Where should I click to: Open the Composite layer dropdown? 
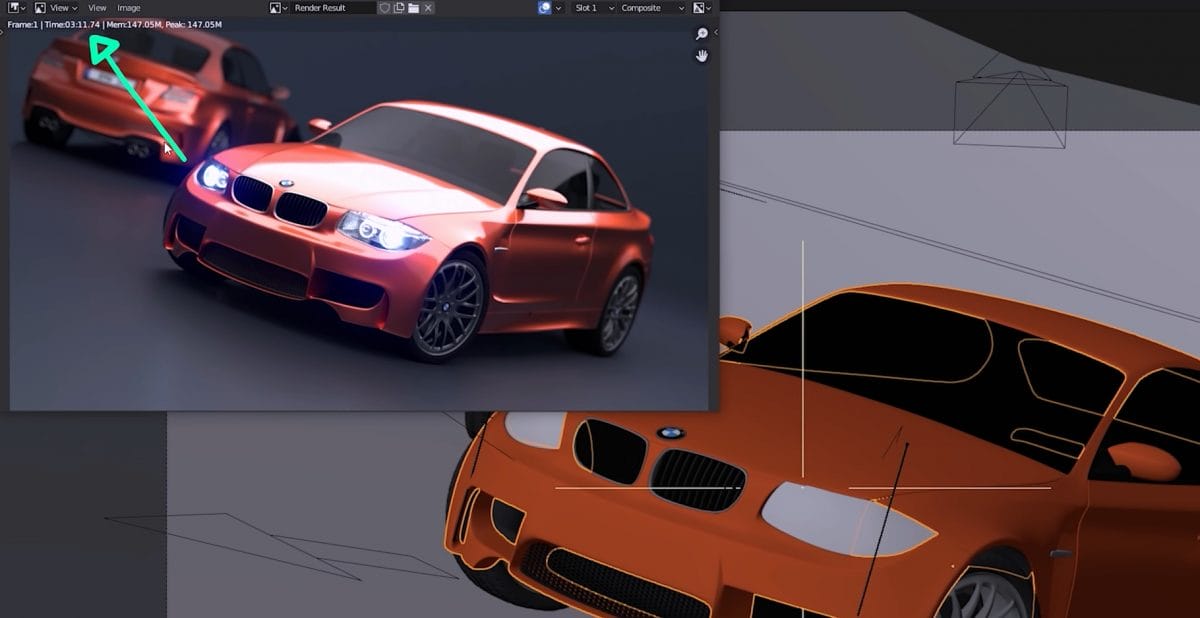tap(652, 8)
